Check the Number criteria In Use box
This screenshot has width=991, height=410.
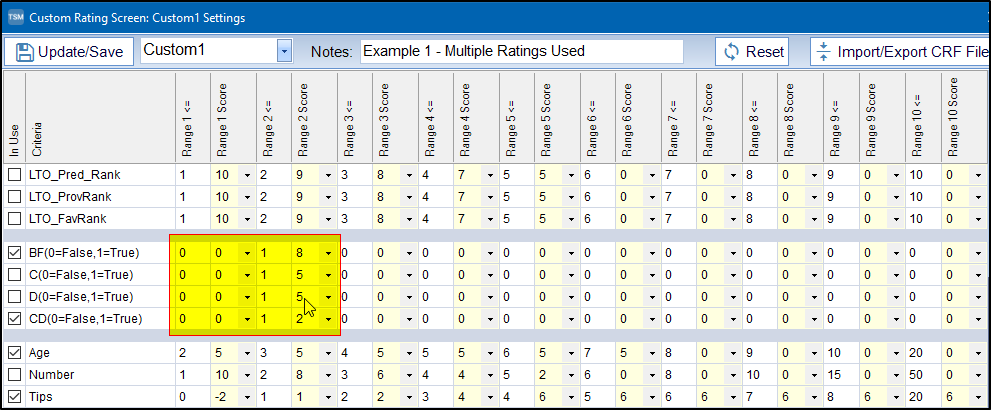14,375
